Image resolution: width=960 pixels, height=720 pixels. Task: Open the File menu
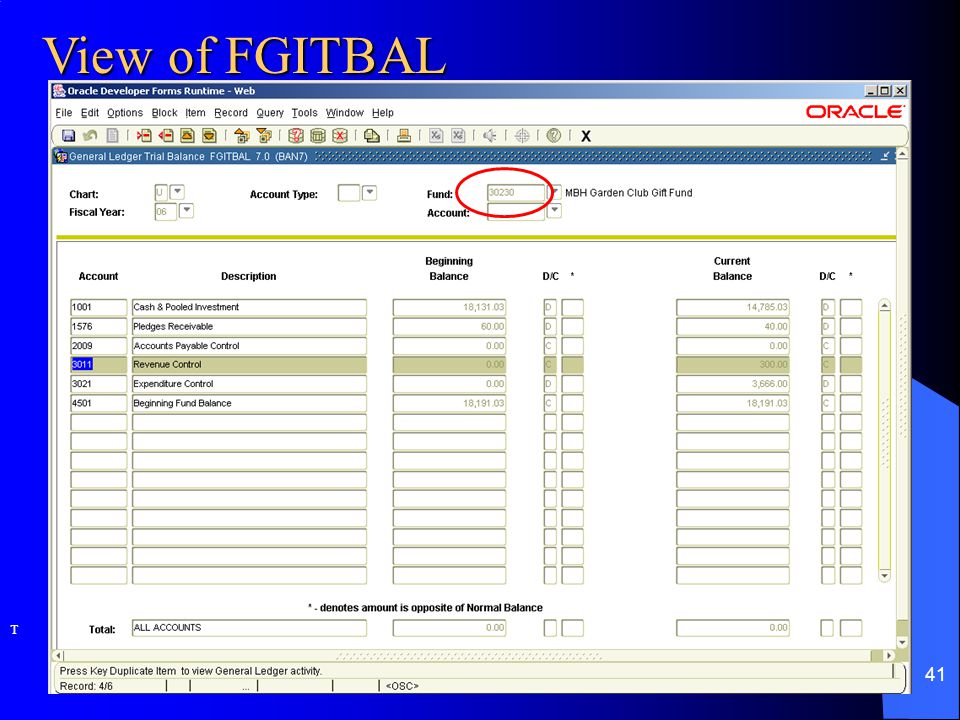64,113
